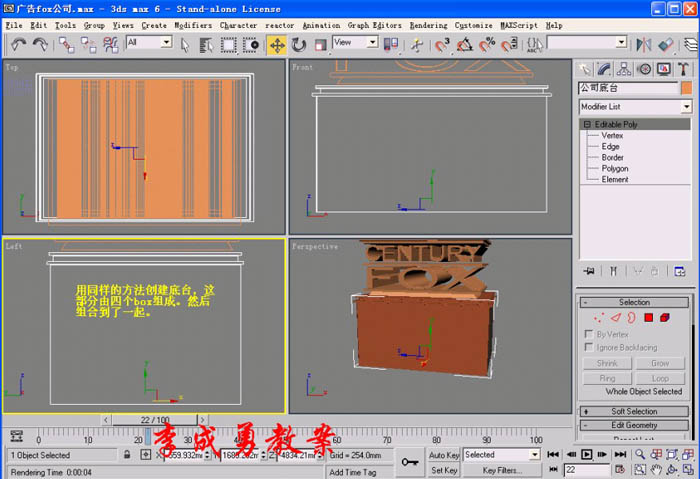Toggle the Selection Lock padlock icon

click(x=127, y=455)
